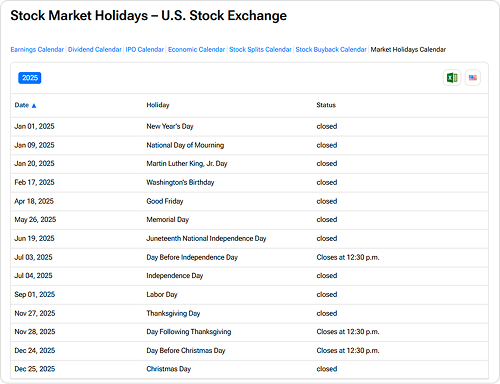Click the Date column header

click(22, 105)
